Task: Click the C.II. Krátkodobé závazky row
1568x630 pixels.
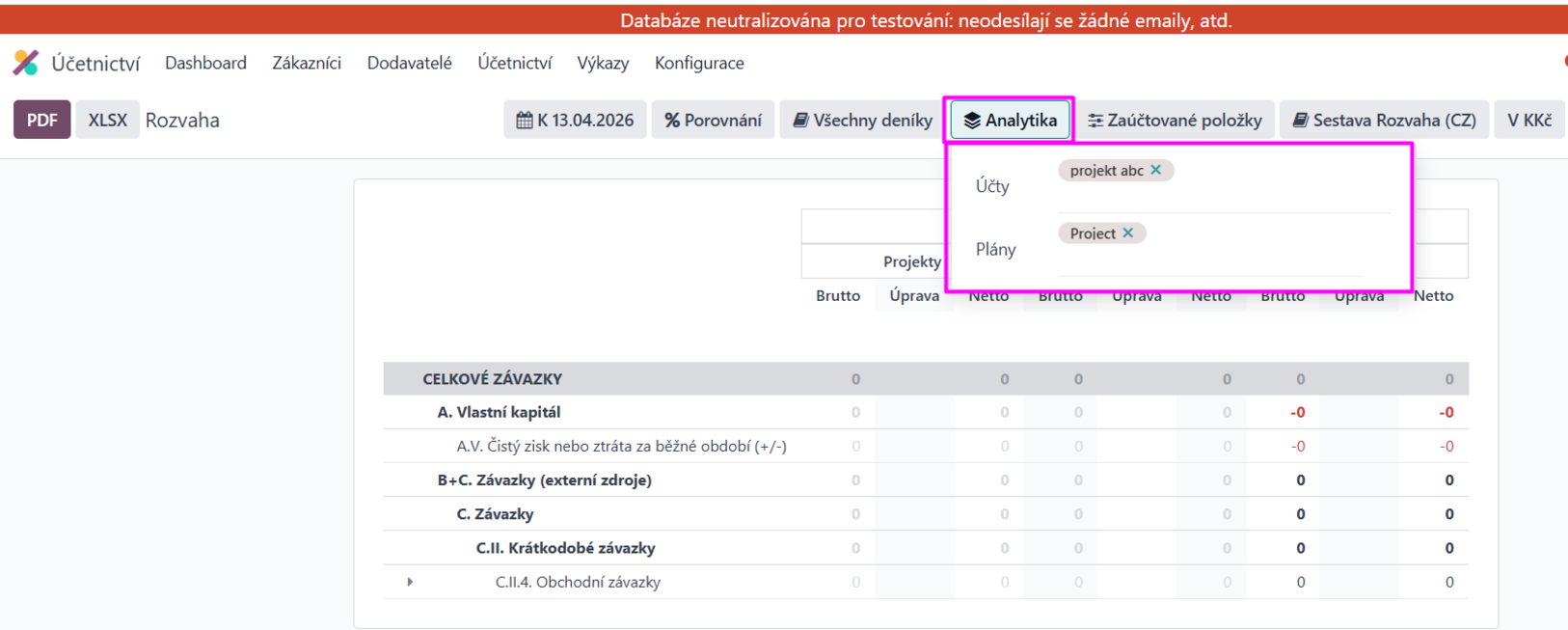Action: coord(926,548)
